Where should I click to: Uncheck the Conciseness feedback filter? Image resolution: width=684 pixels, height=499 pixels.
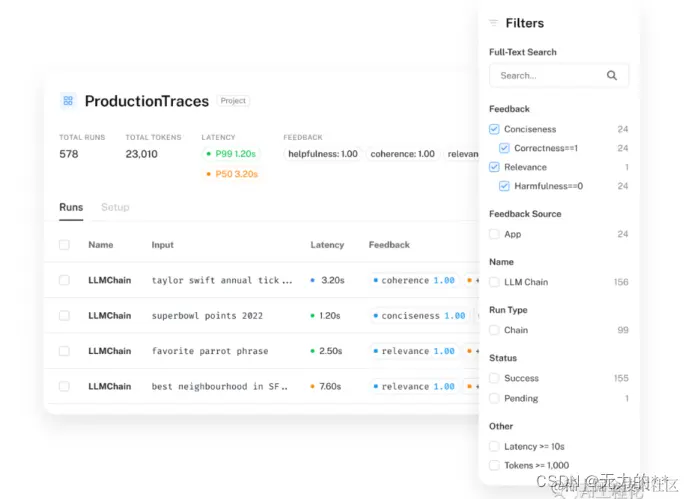(x=494, y=129)
